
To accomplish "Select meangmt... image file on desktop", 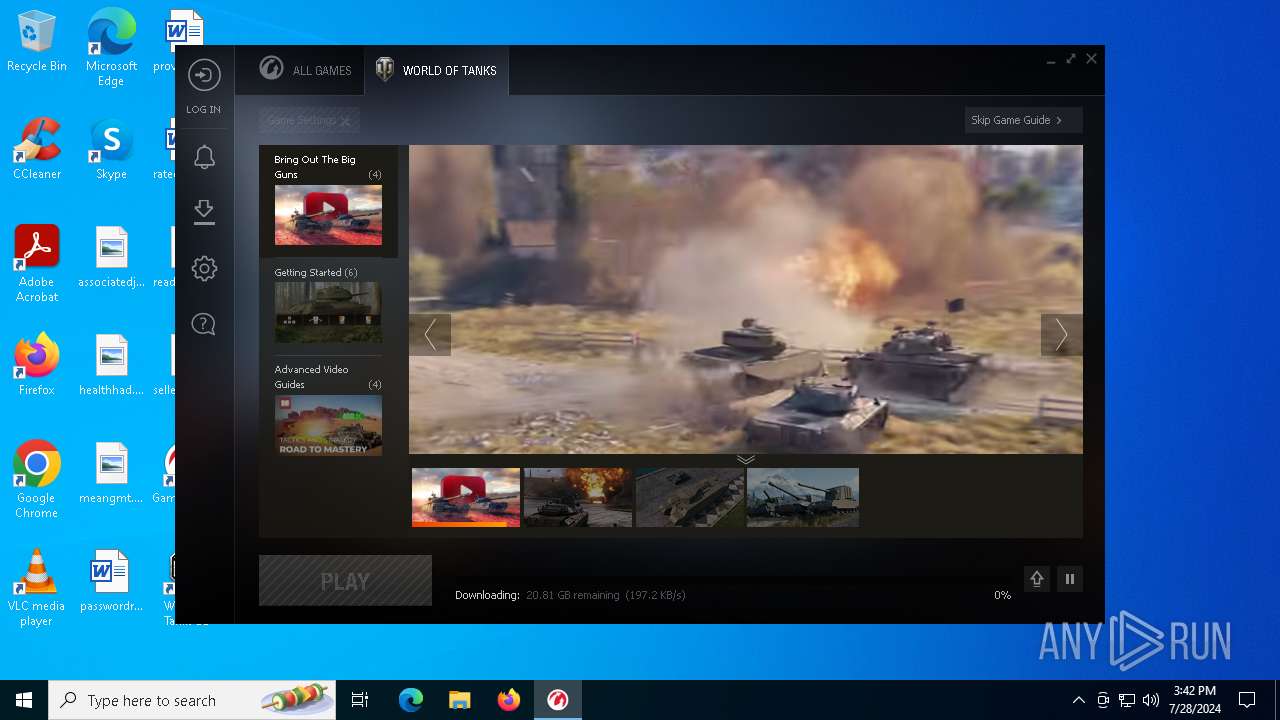I will 111,473.
